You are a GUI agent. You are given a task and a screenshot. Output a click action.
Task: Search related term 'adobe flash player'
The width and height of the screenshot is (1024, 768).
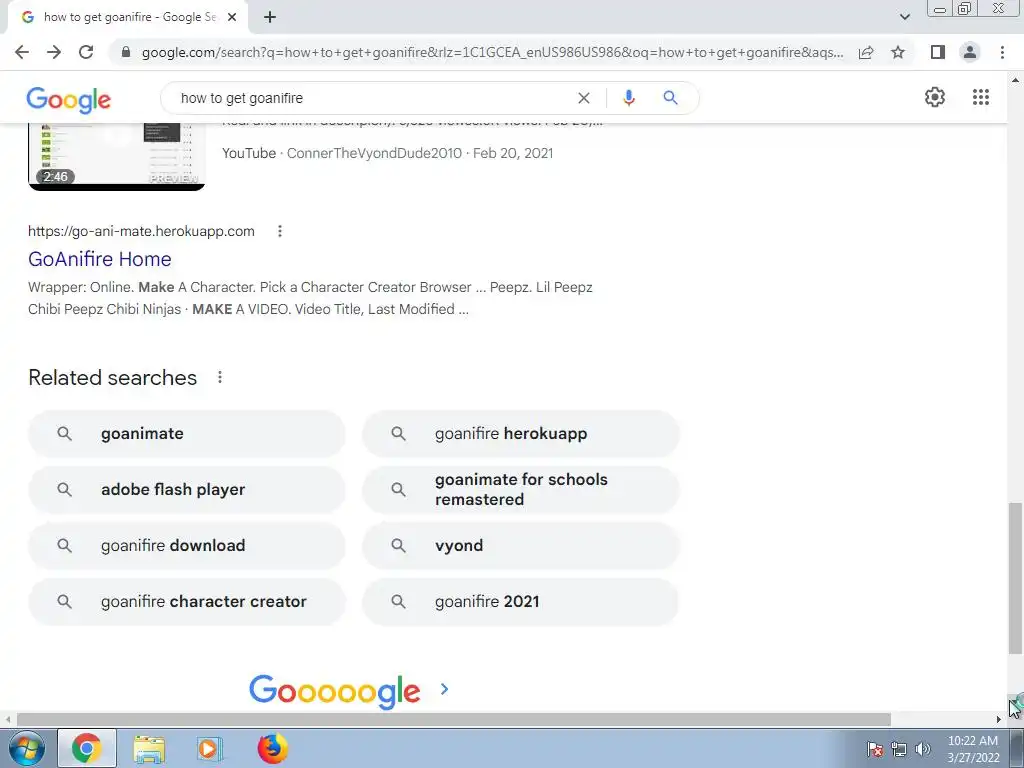(186, 490)
